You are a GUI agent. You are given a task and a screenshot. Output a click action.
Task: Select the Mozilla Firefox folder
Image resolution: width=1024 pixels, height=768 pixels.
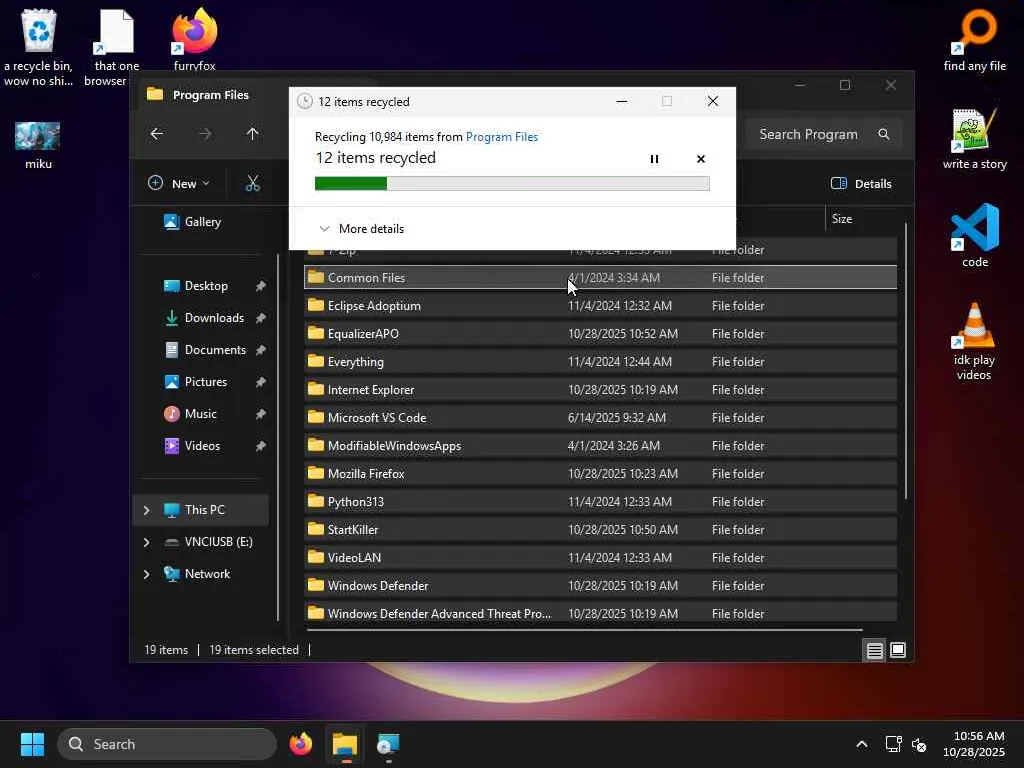click(x=600, y=474)
